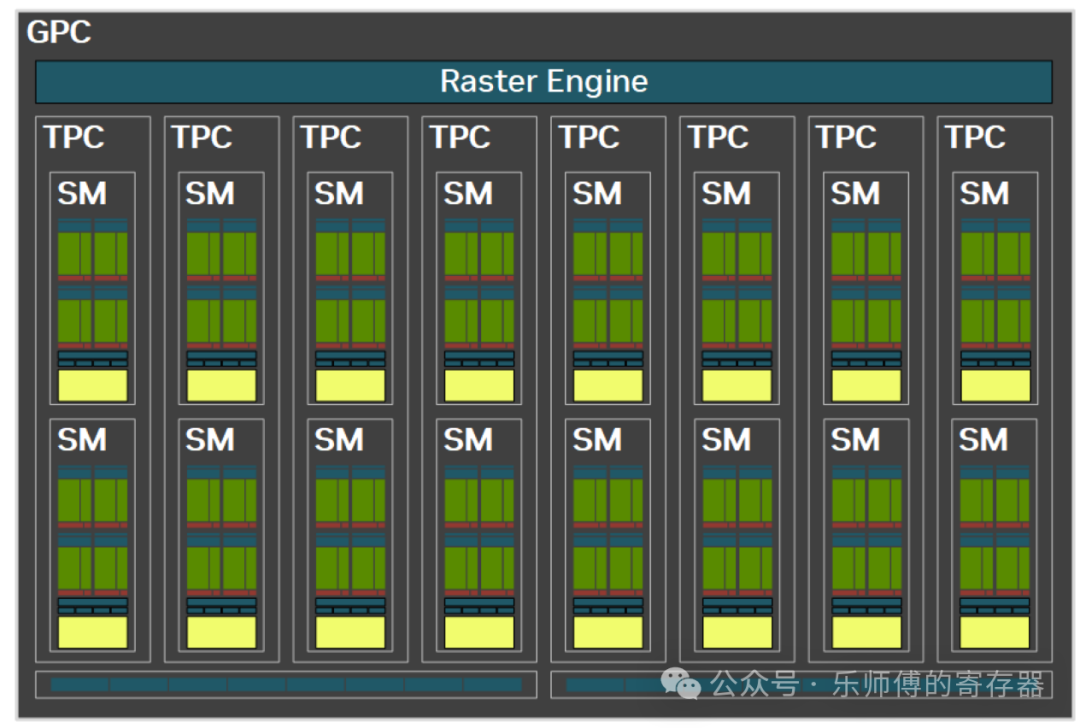Select the last TPC label on the right
Image resolution: width=1080 pixels, height=728 pixels.
[975, 137]
